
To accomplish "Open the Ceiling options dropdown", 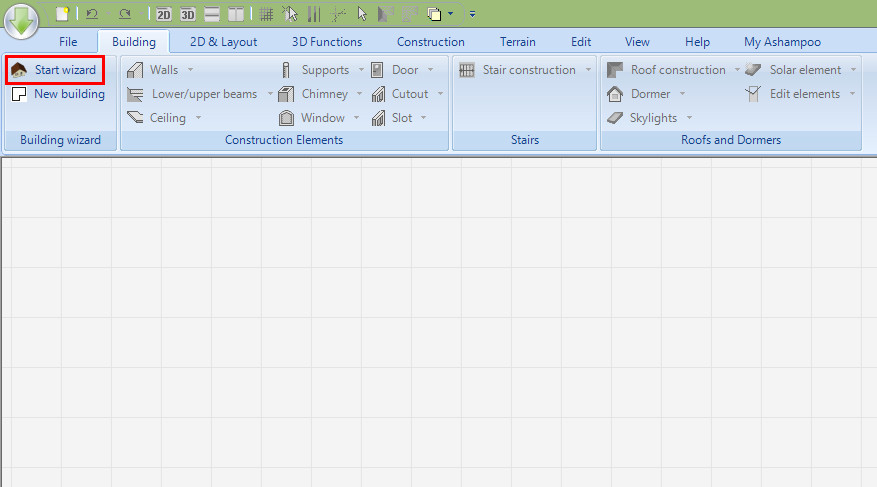I will tap(199, 118).
